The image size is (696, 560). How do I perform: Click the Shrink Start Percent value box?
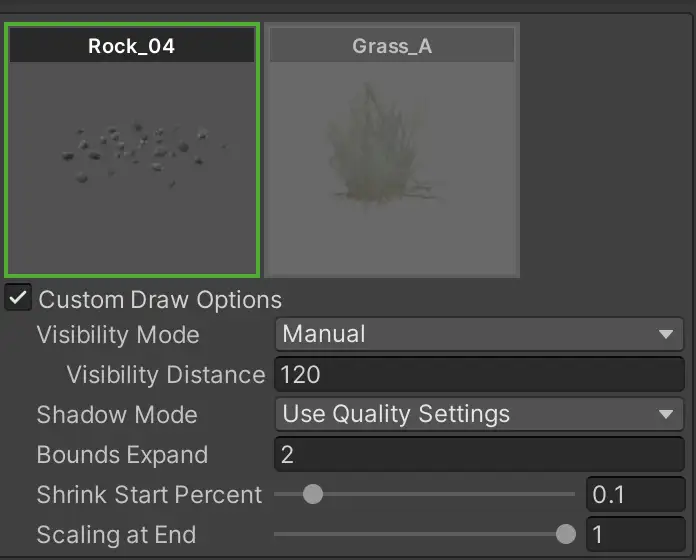634,495
